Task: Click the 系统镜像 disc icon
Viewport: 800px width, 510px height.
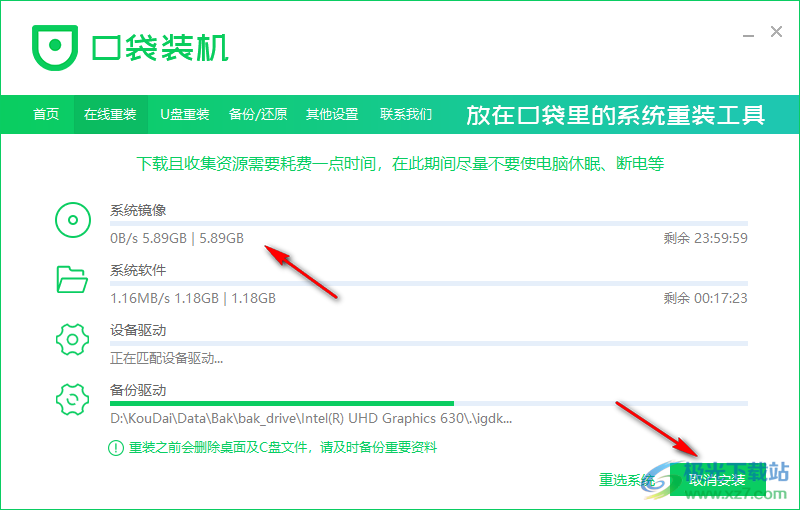Action: click(73, 221)
